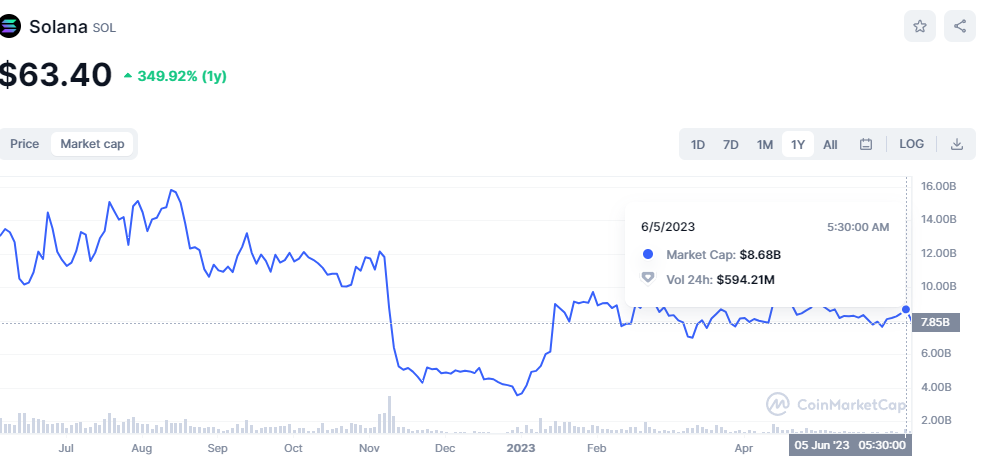Click the Aug month label on axis
Viewport: 983px width, 462px height.
(x=142, y=448)
